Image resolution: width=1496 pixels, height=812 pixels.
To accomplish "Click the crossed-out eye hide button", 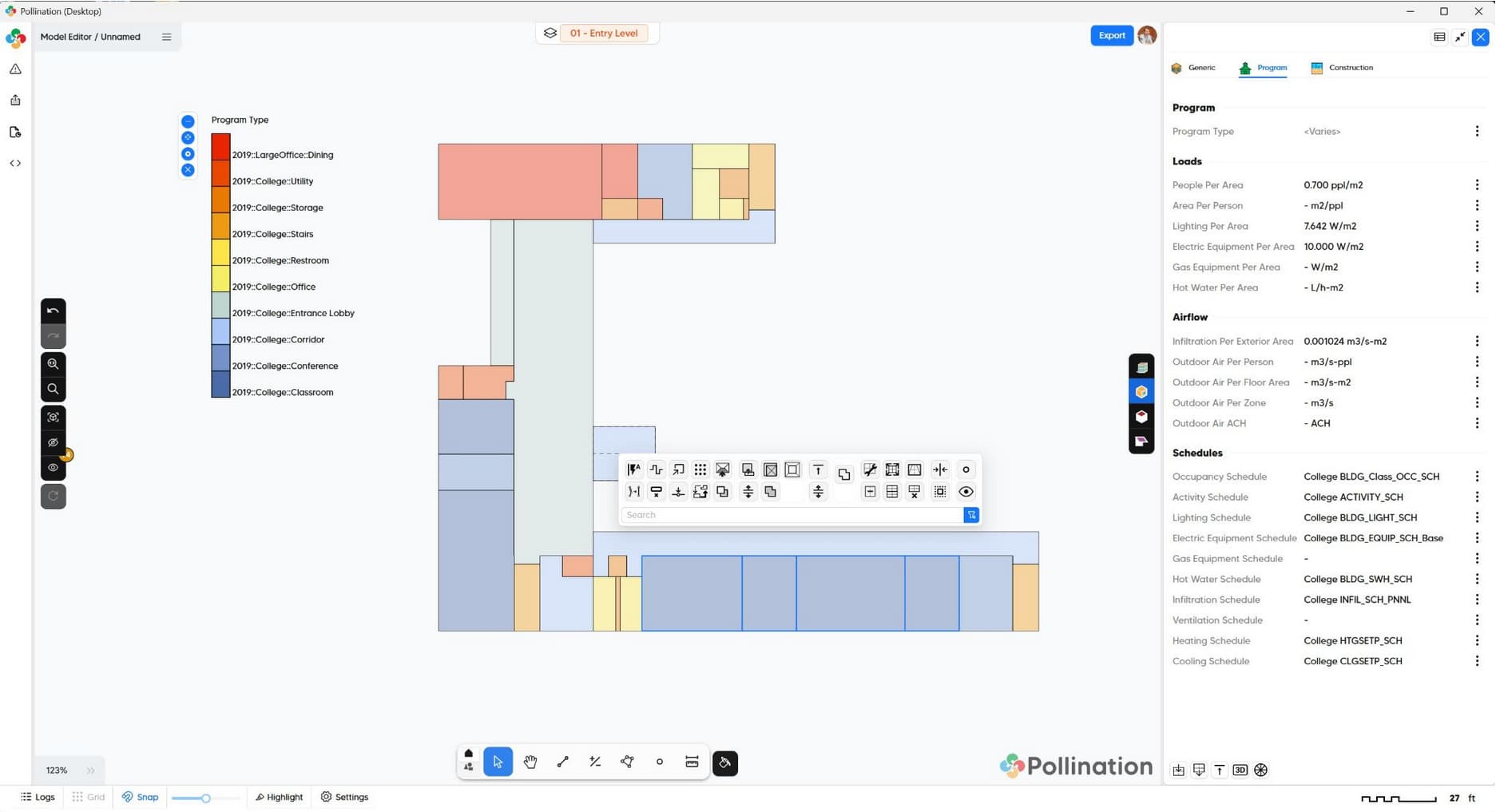I will coord(54,442).
